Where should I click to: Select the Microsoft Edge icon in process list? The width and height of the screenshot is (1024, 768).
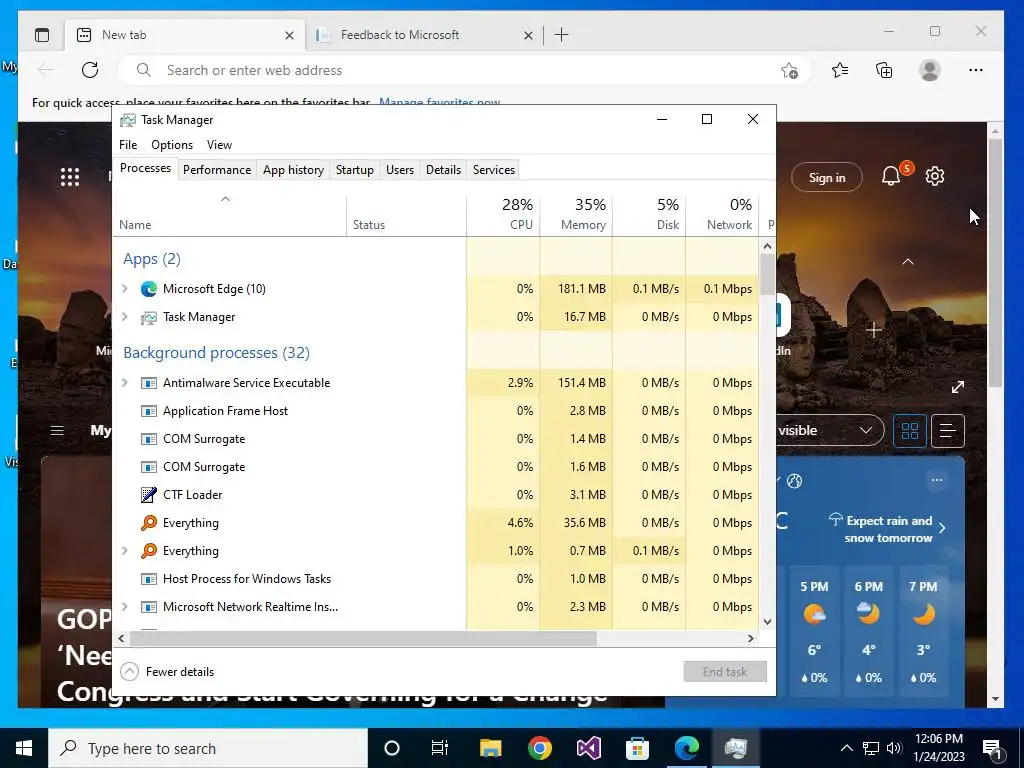[x=149, y=289]
